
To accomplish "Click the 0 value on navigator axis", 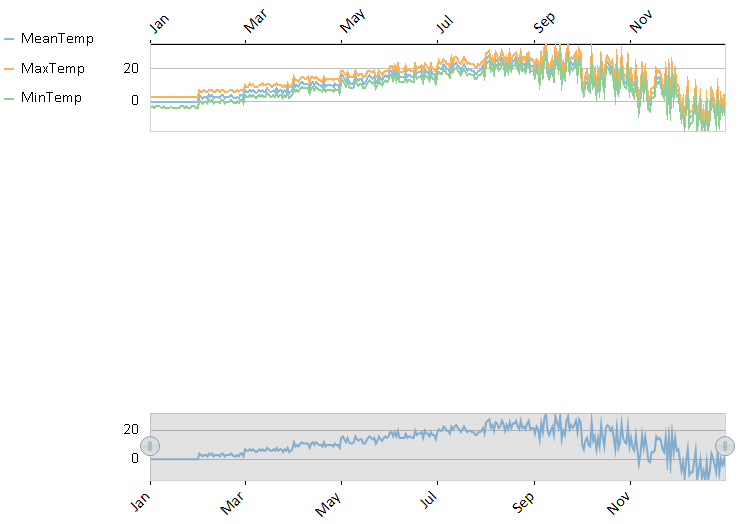I will tap(134, 458).
